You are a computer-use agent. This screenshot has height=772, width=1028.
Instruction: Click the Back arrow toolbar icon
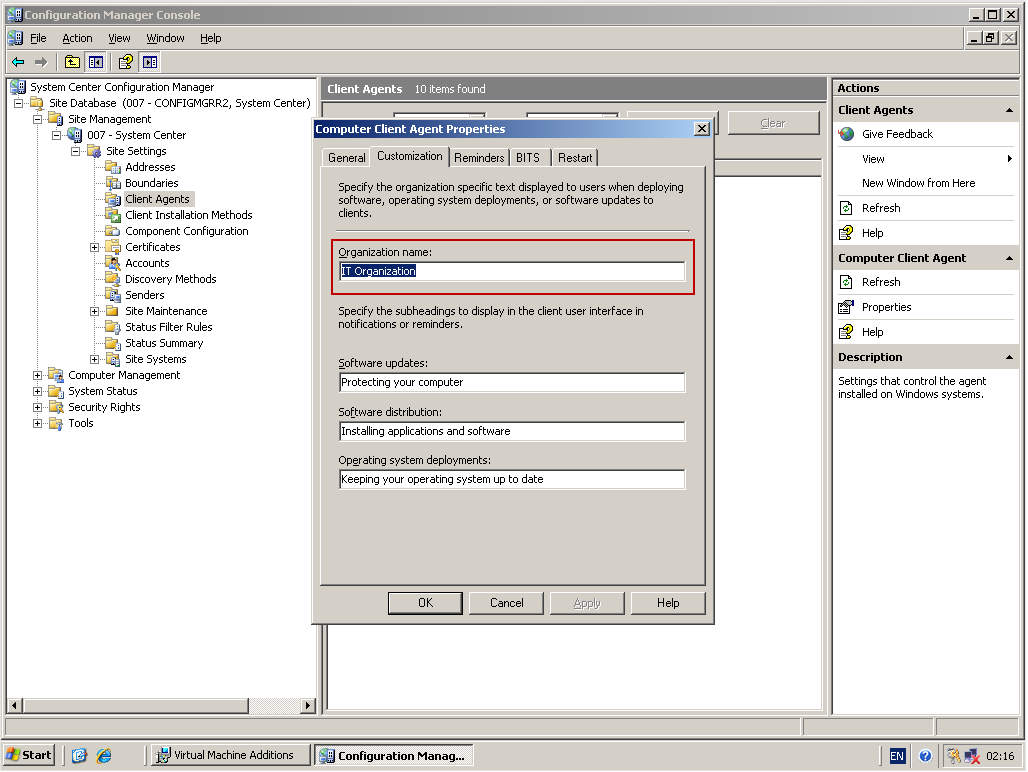tap(18, 62)
